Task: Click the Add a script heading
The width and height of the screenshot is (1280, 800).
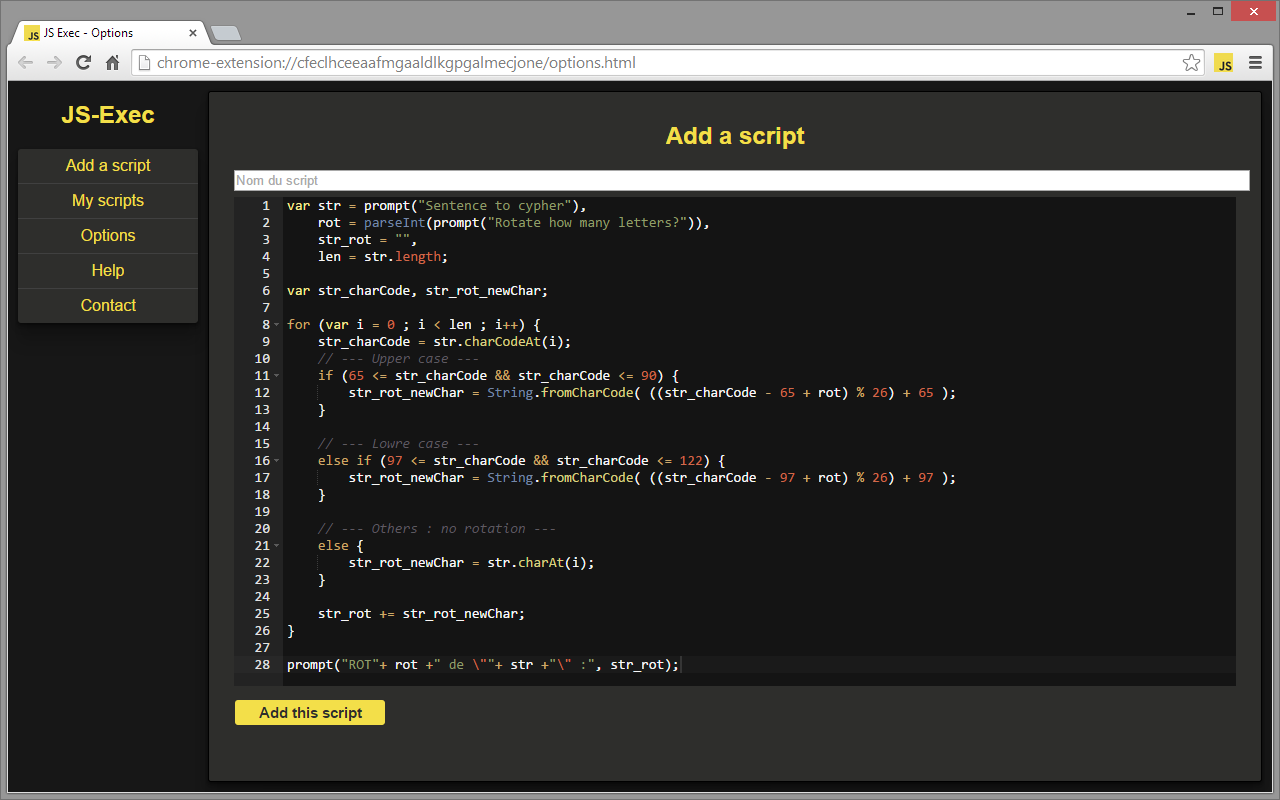Action: point(735,136)
